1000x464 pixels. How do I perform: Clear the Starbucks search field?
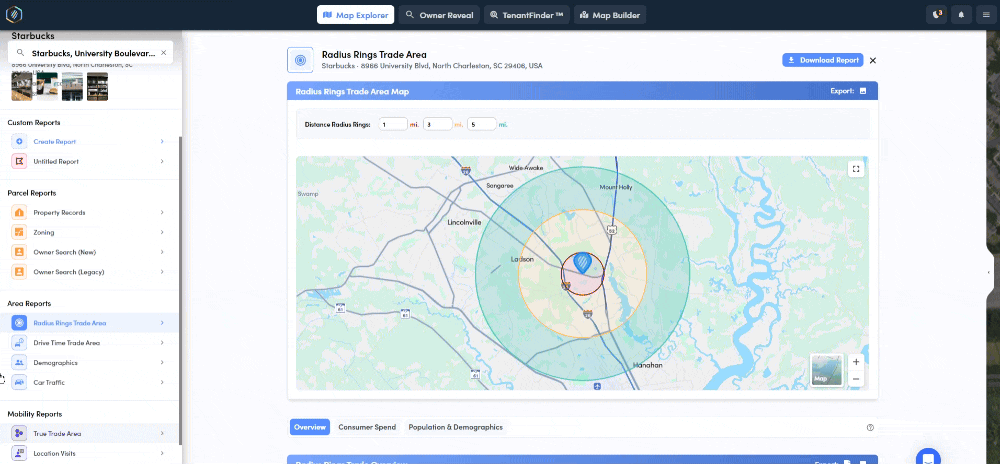click(163, 53)
